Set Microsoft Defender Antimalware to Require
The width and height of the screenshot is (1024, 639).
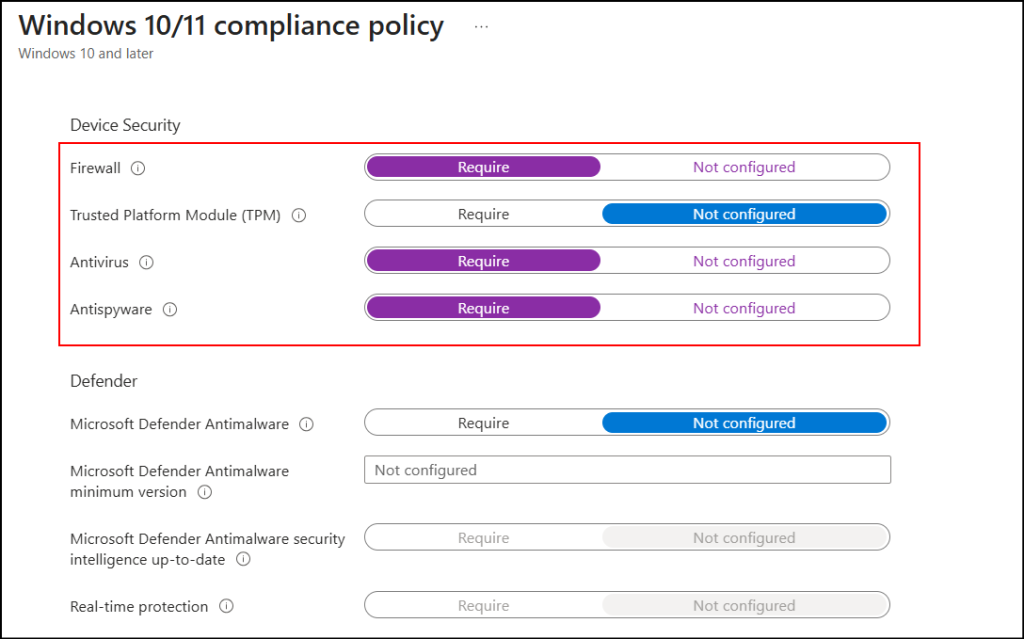(x=483, y=423)
